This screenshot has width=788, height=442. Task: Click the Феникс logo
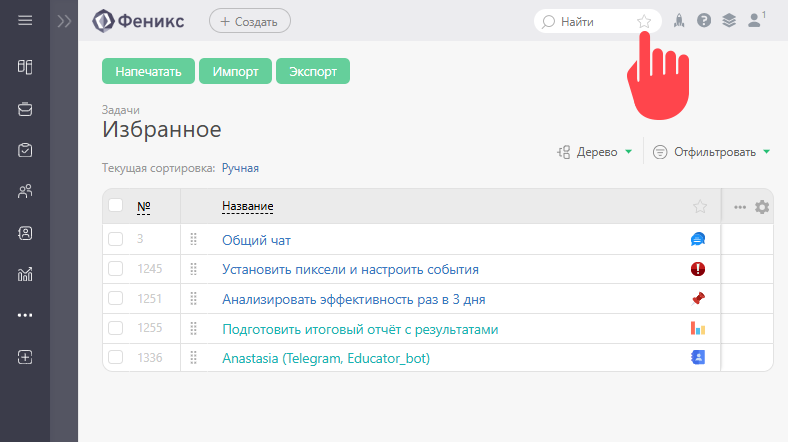(x=138, y=21)
